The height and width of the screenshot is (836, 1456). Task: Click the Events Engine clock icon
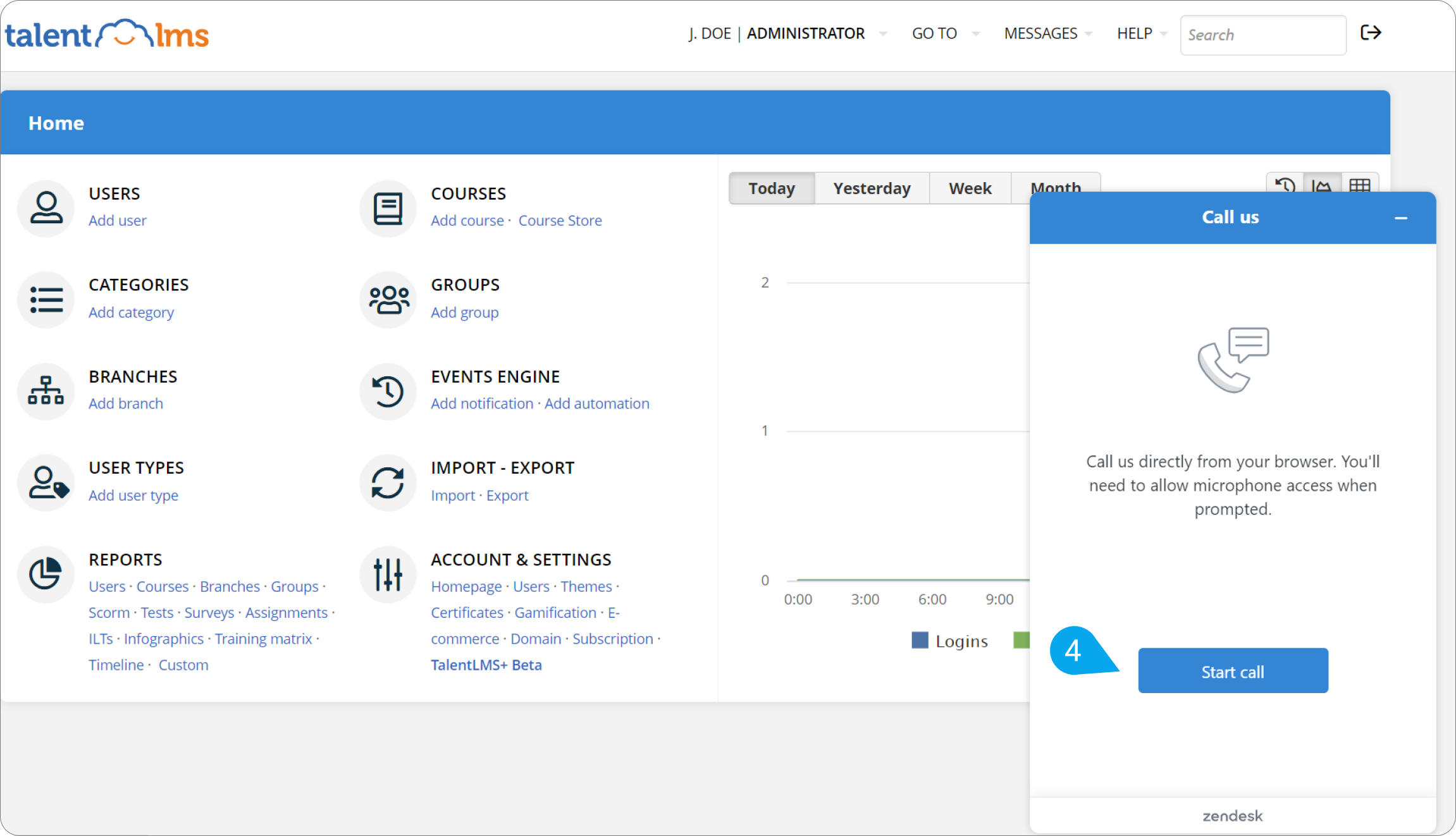coord(388,391)
